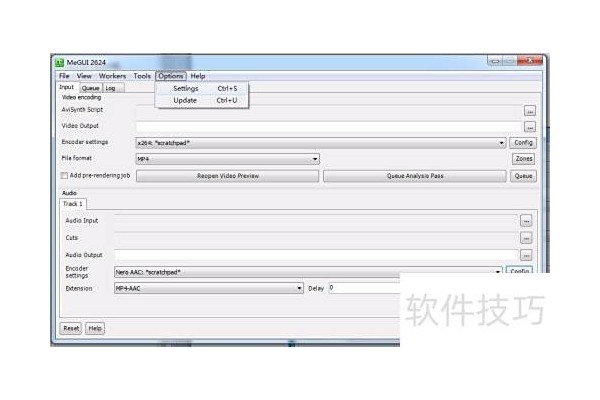Switch to the Log tab
This screenshot has height=400, width=600.
coord(113,88)
